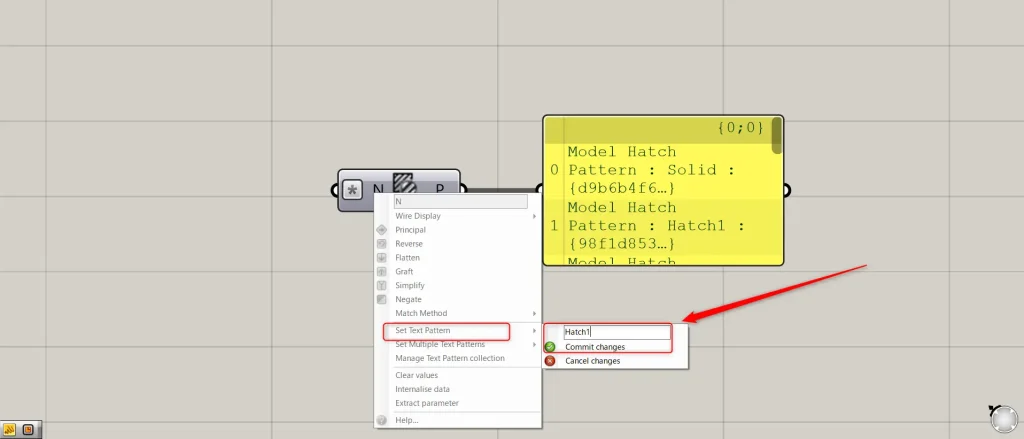The image size is (1024, 439).
Task: Click the asterisk icon on the component
Action: [x=351, y=190]
